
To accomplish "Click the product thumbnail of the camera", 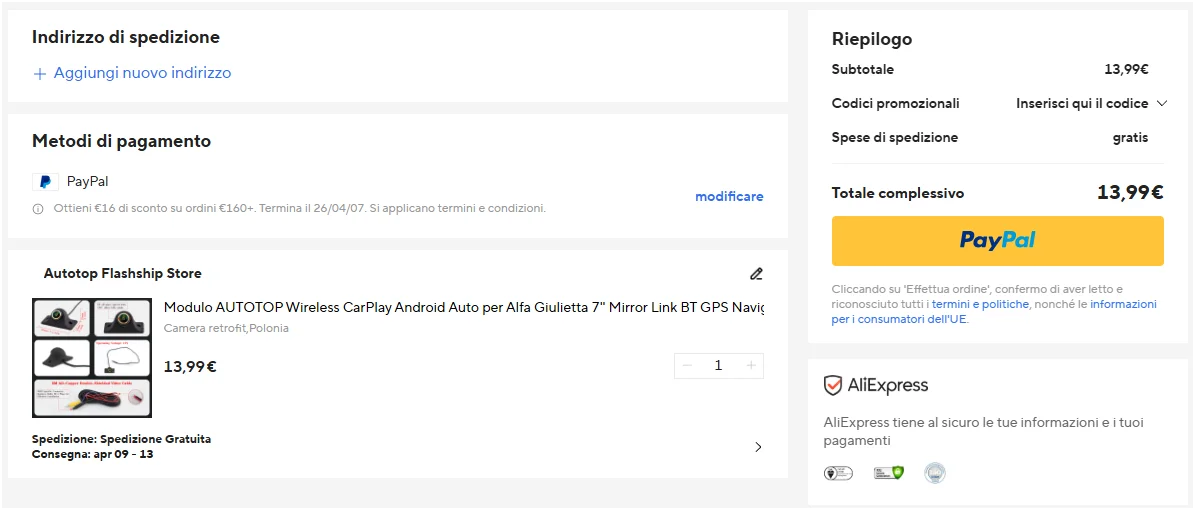I will click(x=92, y=358).
